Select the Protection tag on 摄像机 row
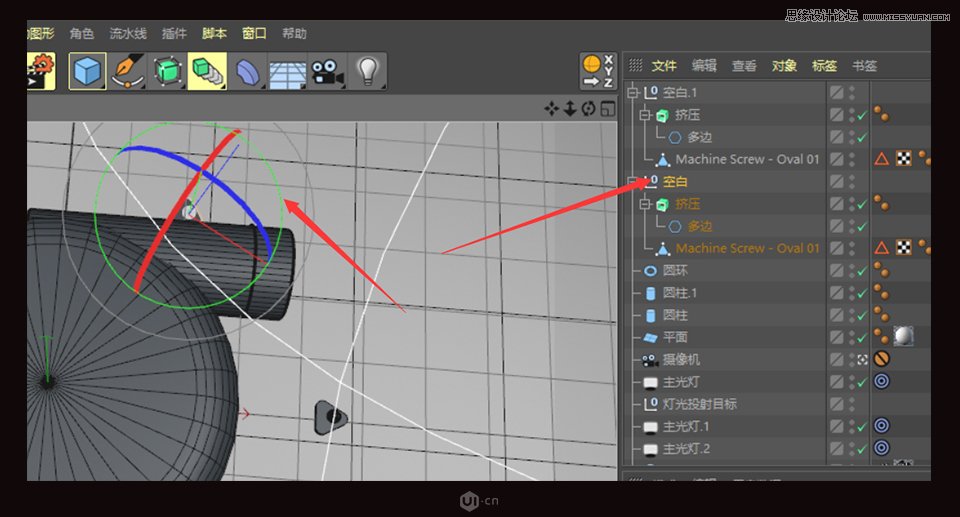The height and width of the screenshot is (517, 960). [x=881, y=359]
